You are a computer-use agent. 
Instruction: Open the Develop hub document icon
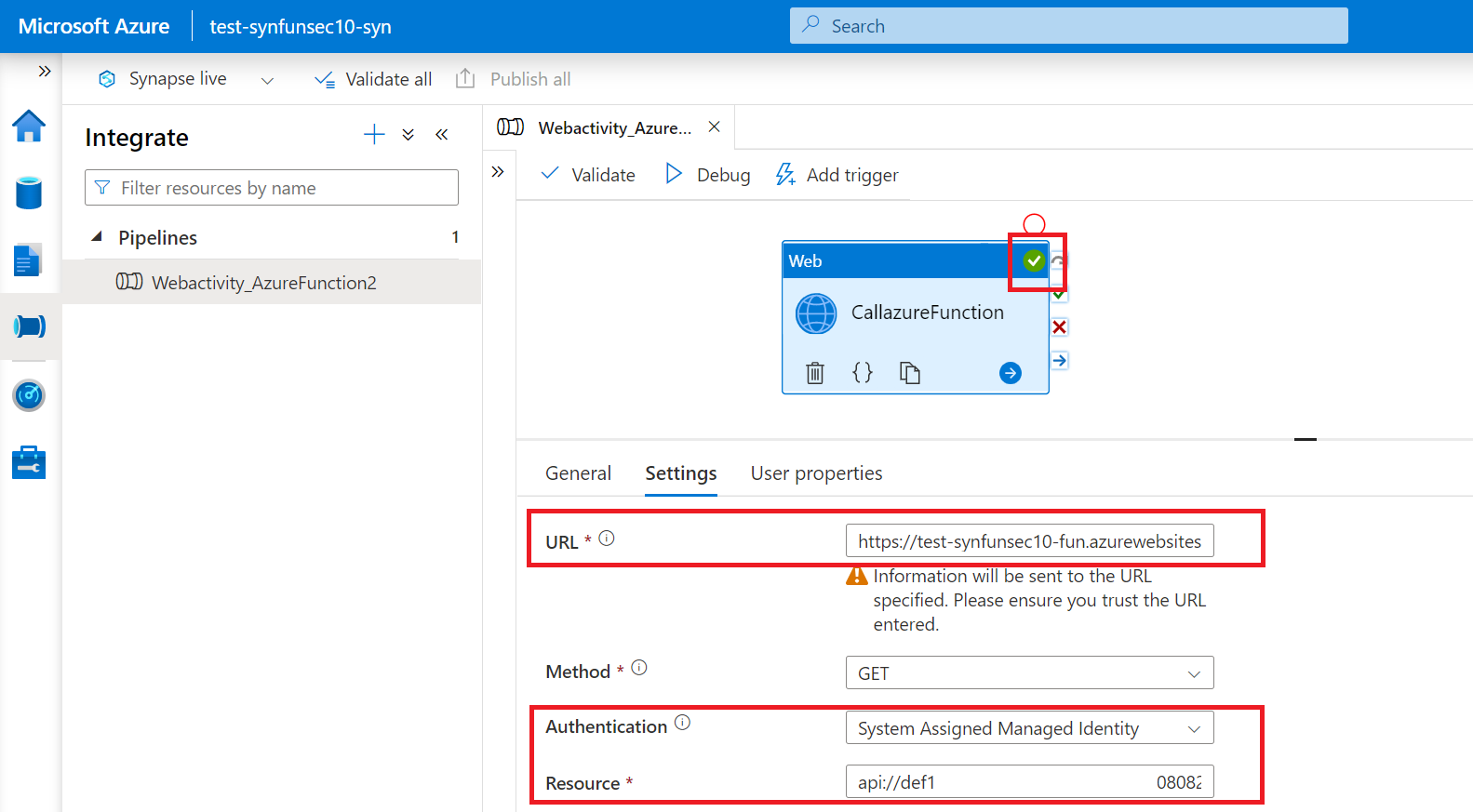click(29, 260)
